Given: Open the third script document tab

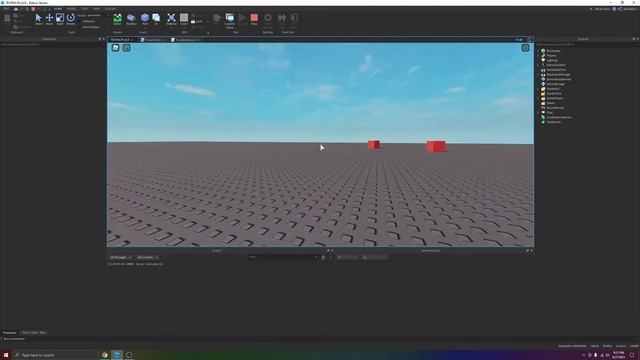Looking at the screenshot, I should [x=186, y=40].
